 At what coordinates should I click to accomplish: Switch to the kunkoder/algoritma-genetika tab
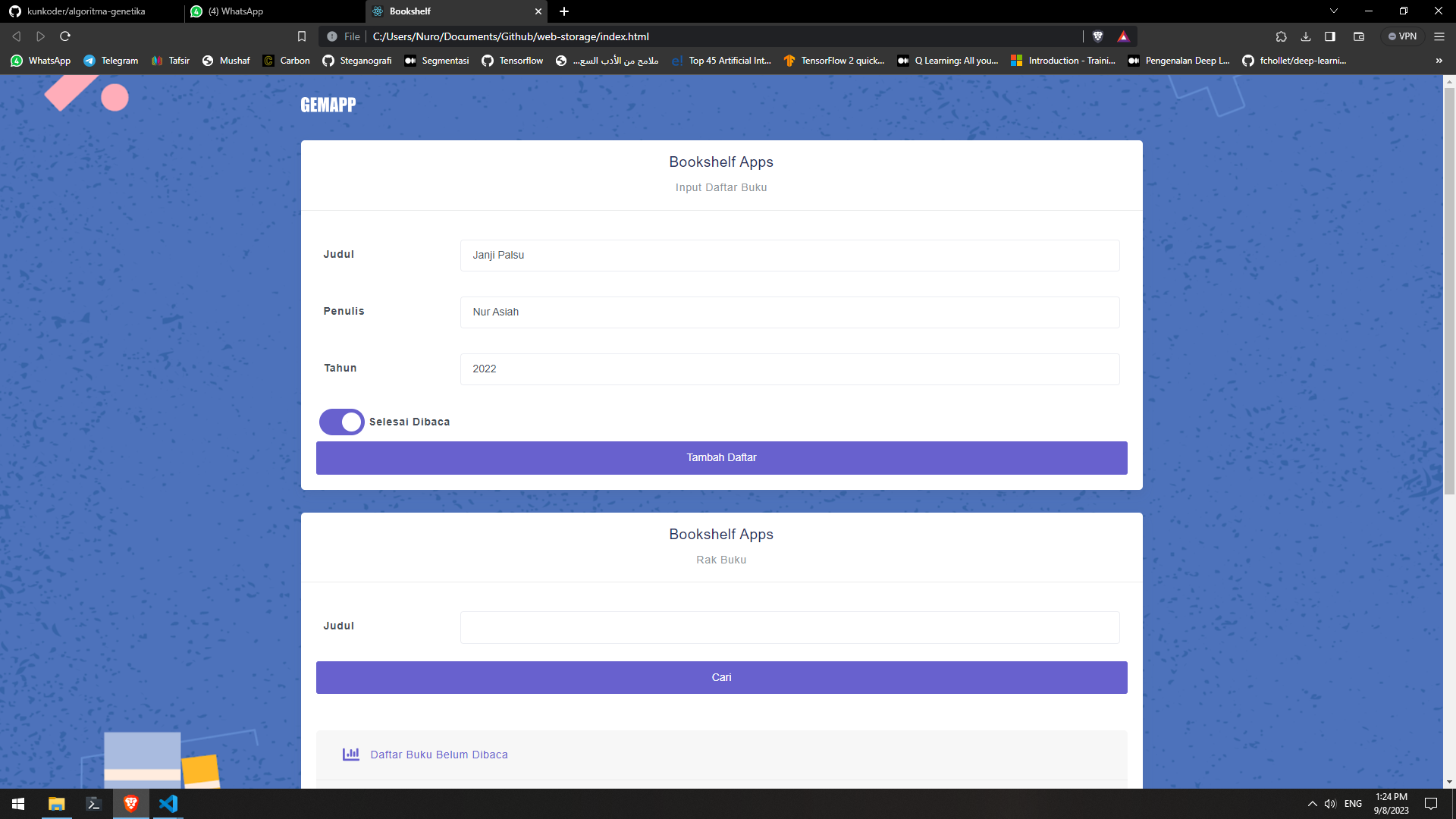click(86, 11)
